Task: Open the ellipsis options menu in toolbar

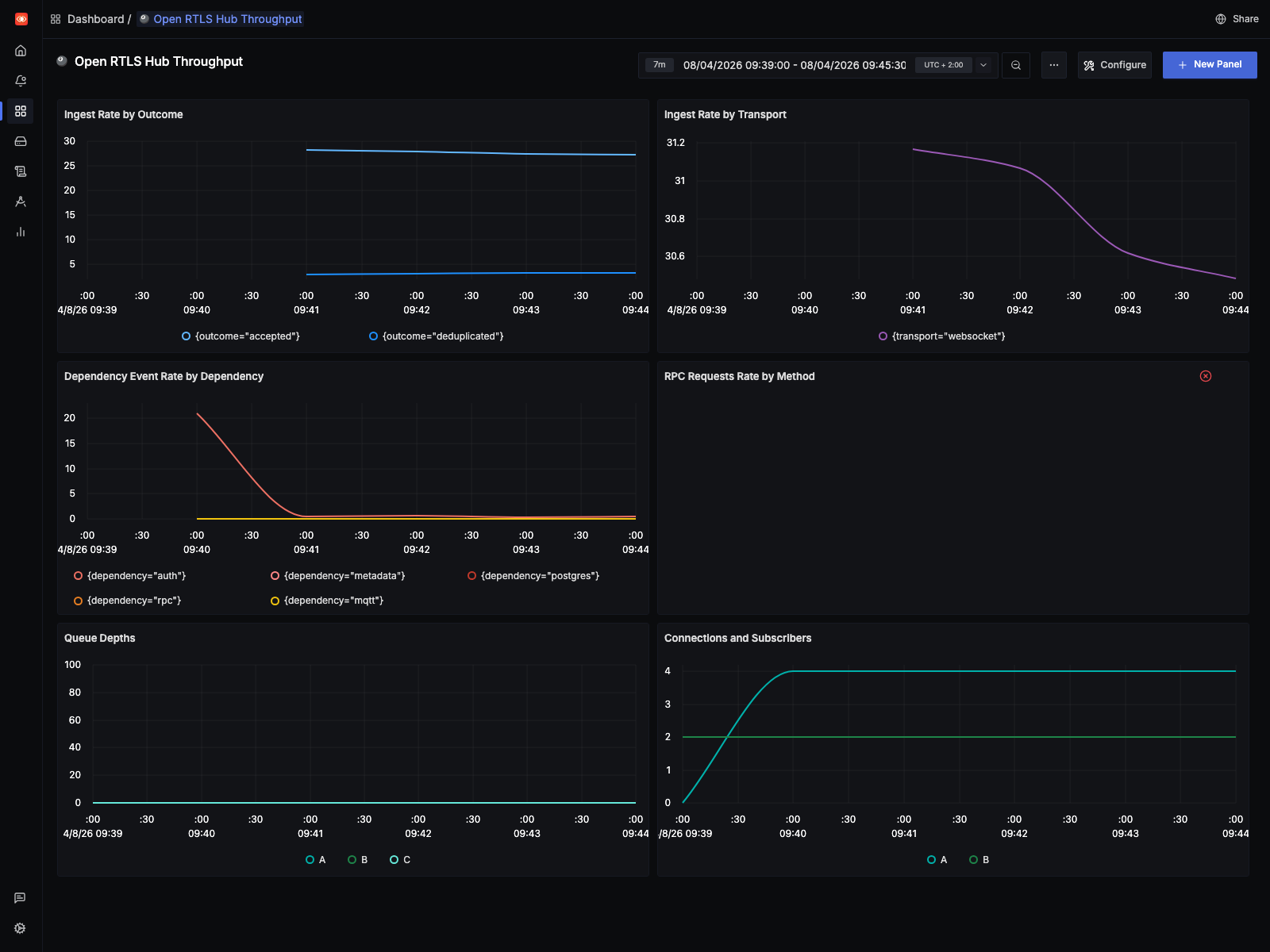Action: tap(1054, 65)
